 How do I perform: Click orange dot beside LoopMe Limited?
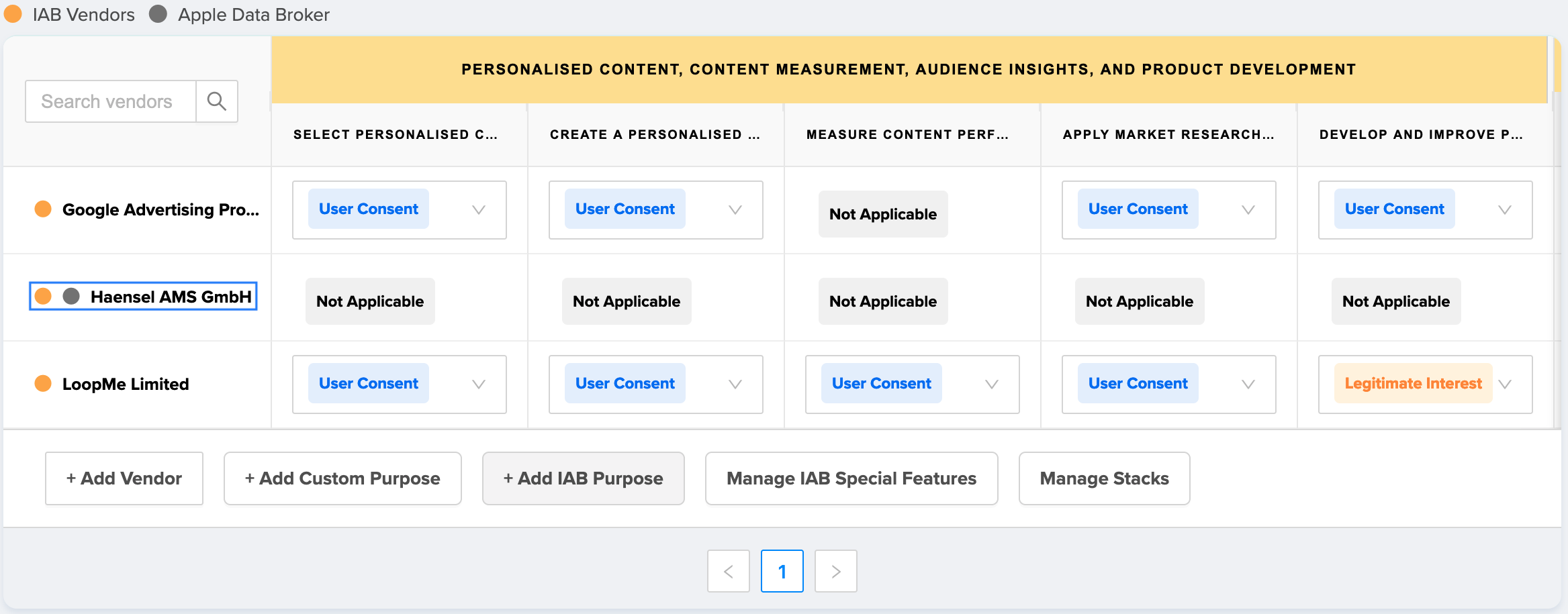point(43,384)
